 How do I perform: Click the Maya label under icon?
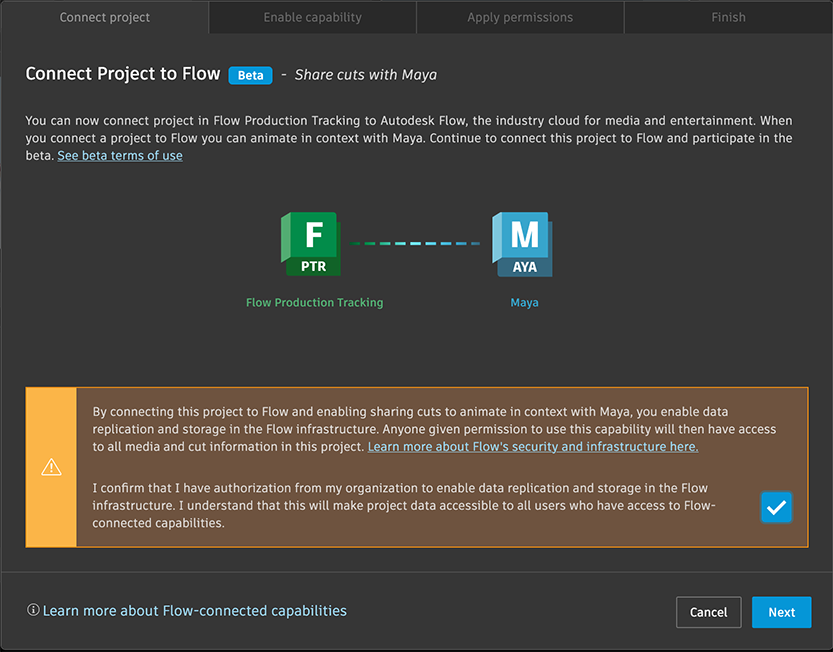coord(524,302)
